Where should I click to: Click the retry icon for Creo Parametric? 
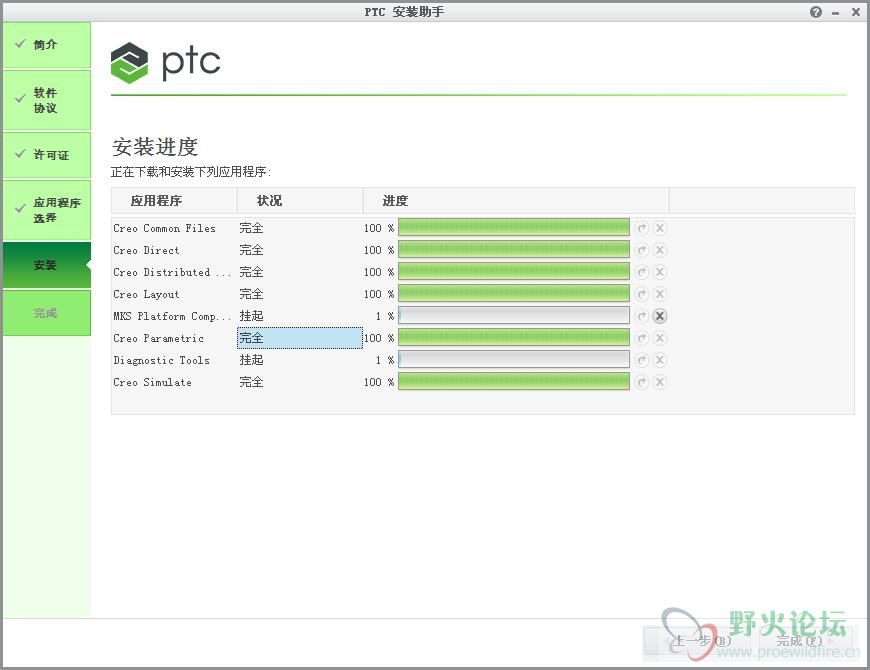click(x=642, y=338)
